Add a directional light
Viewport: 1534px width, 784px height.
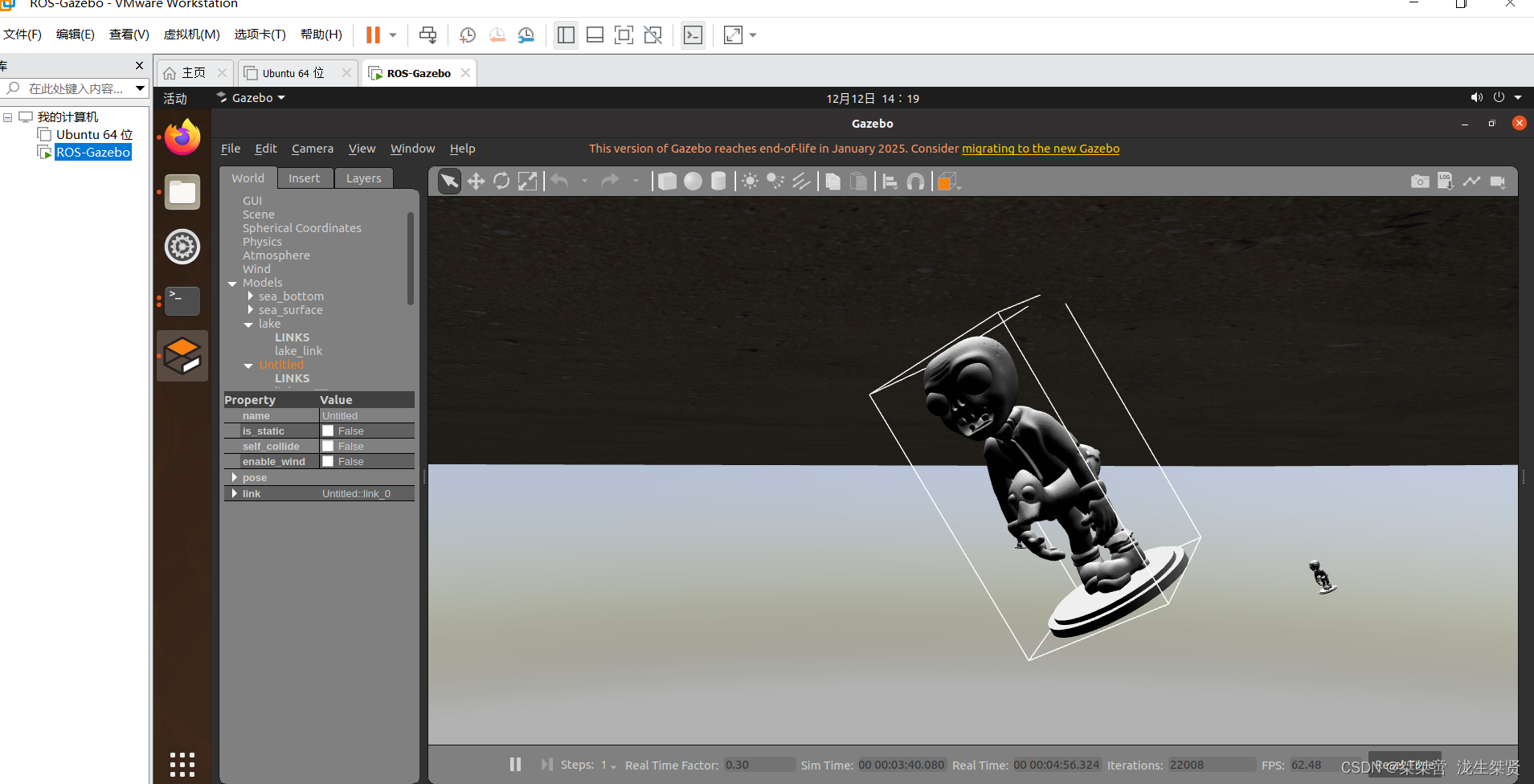[x=801, y=182]
